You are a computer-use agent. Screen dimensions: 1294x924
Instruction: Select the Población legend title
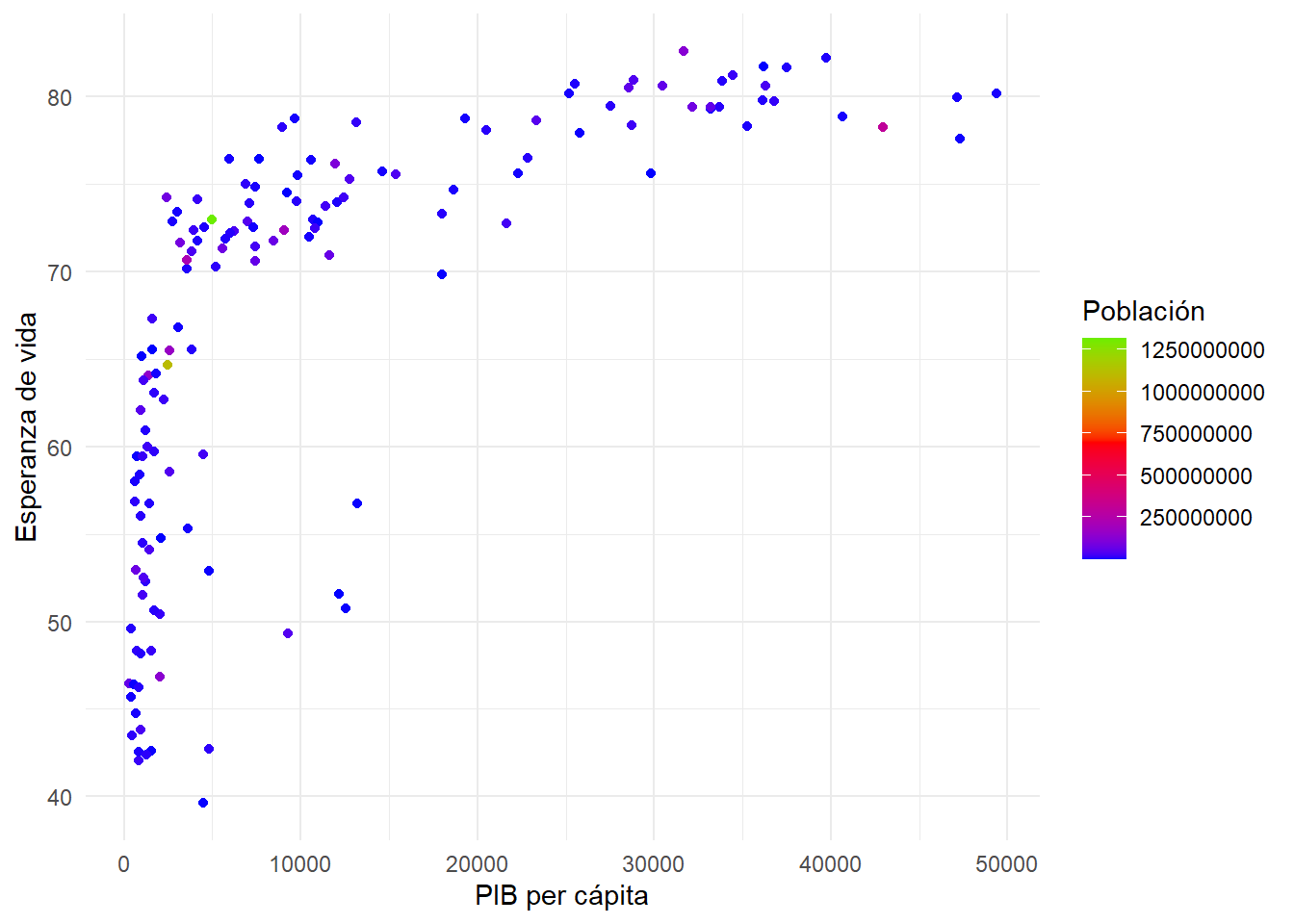tap(1143, 311)
